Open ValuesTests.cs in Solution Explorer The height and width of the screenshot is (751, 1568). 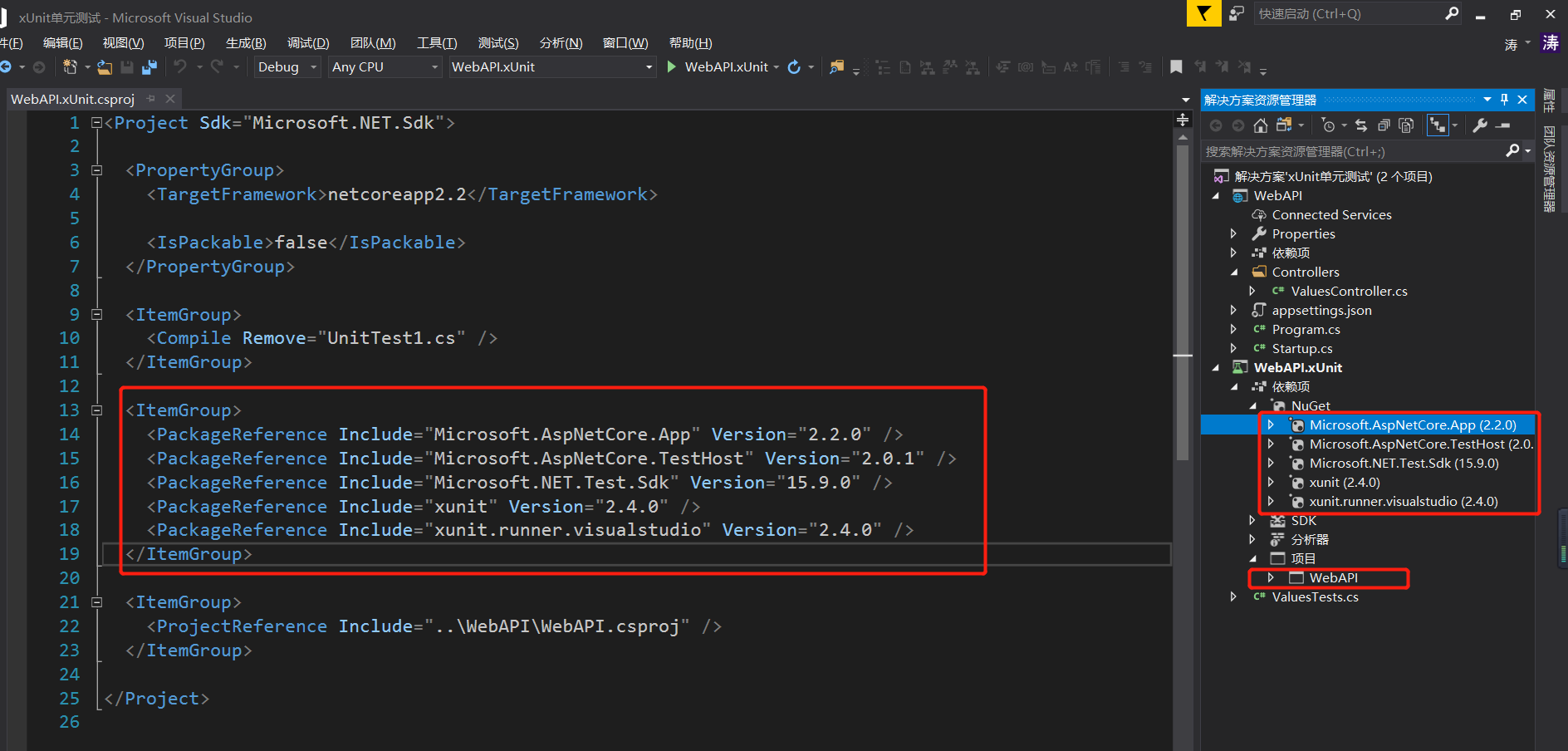[x=1315, y=597]
